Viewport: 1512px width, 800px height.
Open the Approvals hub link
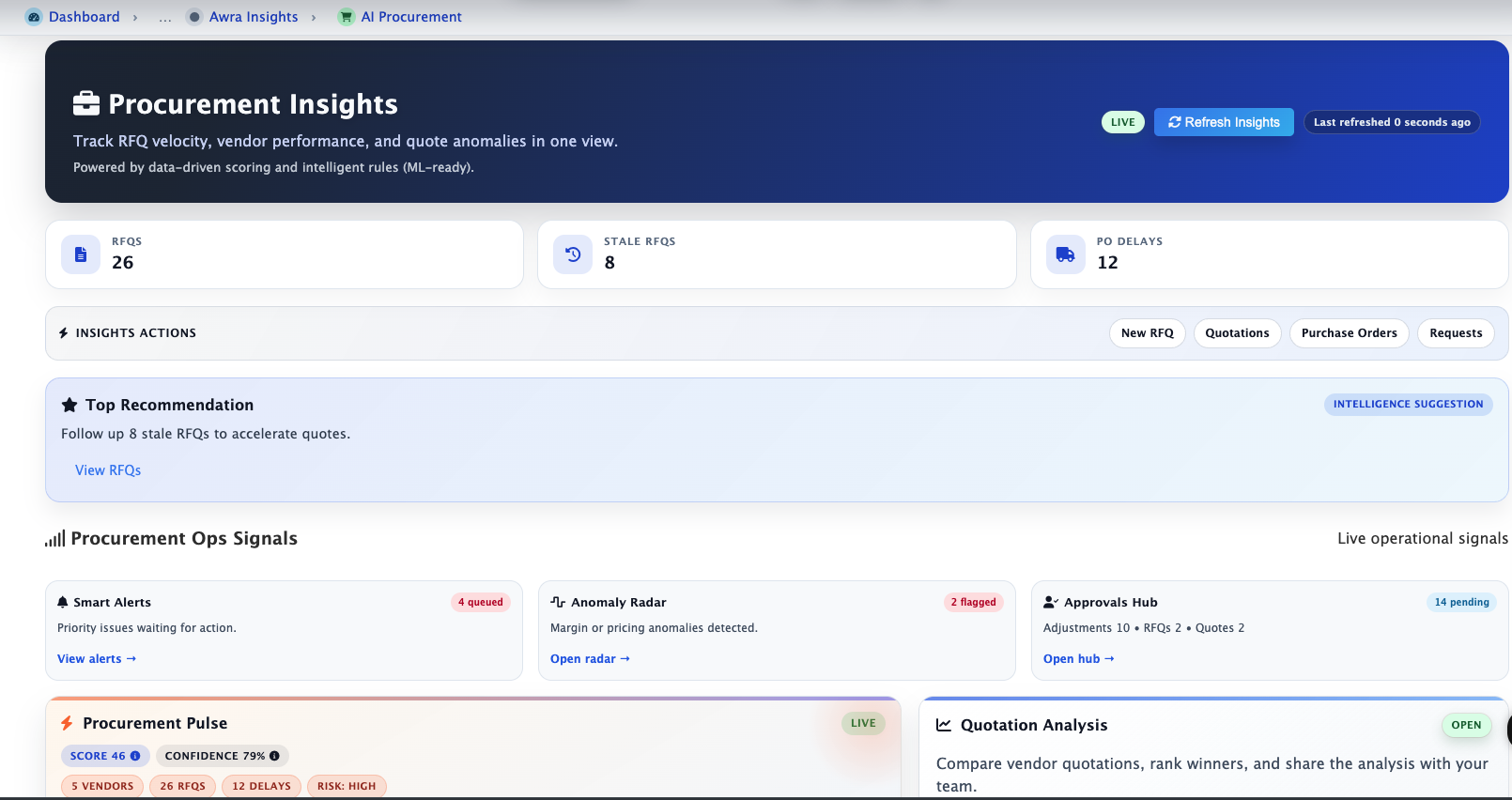1078,659
